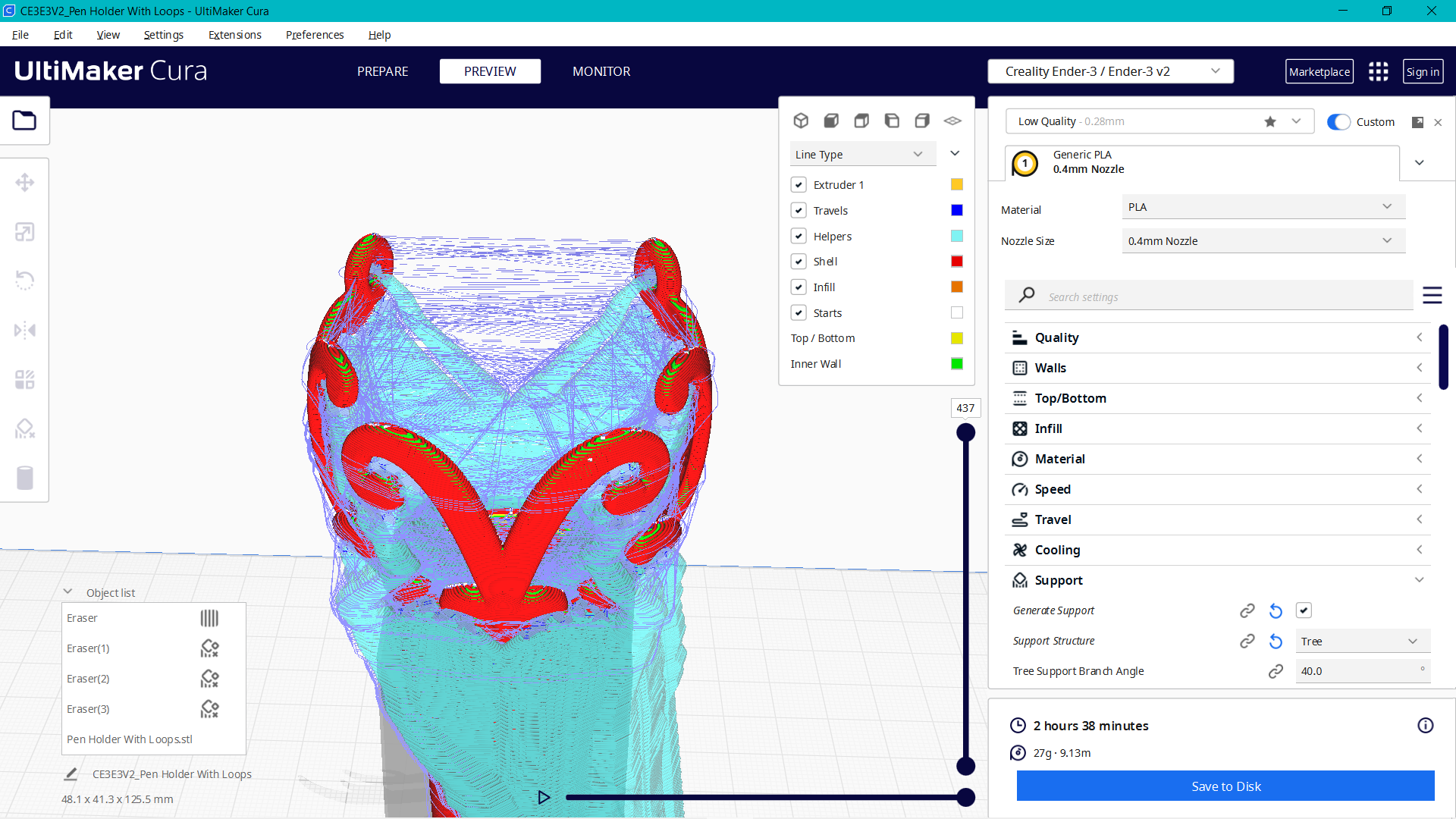Switch to left side view icon
This screenshot has height=819, width=1456.
coord(892,121)
